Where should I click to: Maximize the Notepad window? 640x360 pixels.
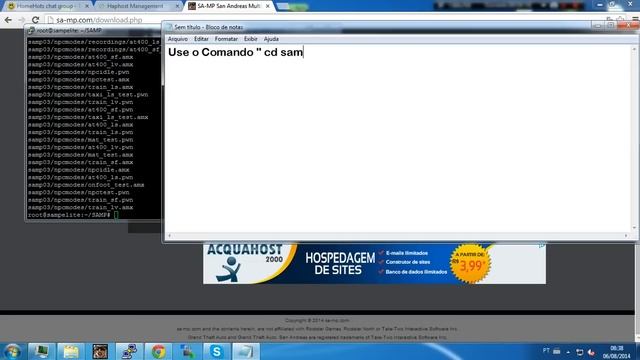[611, 26]
